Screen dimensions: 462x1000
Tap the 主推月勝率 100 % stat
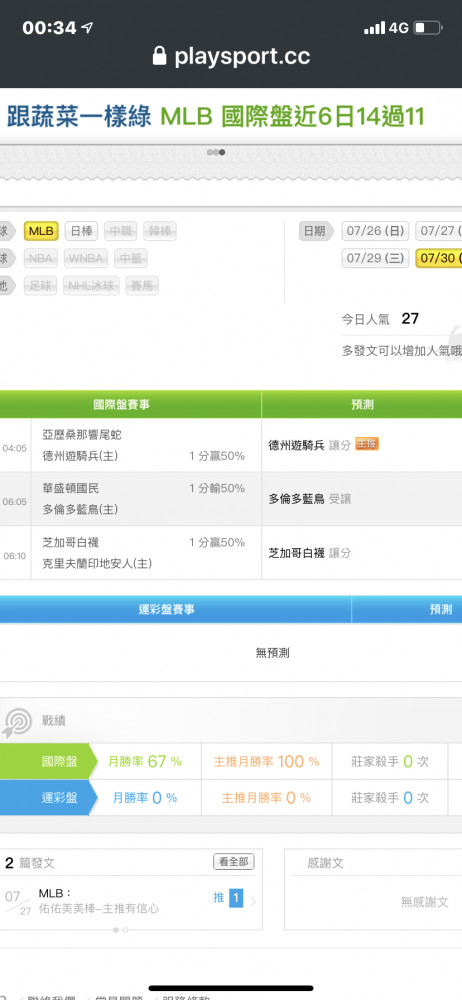coord(267,761)
